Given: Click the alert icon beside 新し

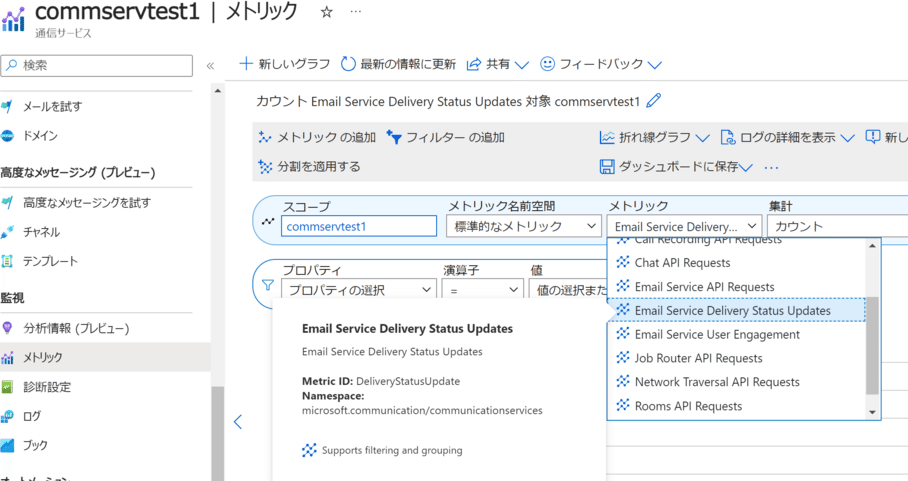Looking at the screenshot, I should coord(873,137).
